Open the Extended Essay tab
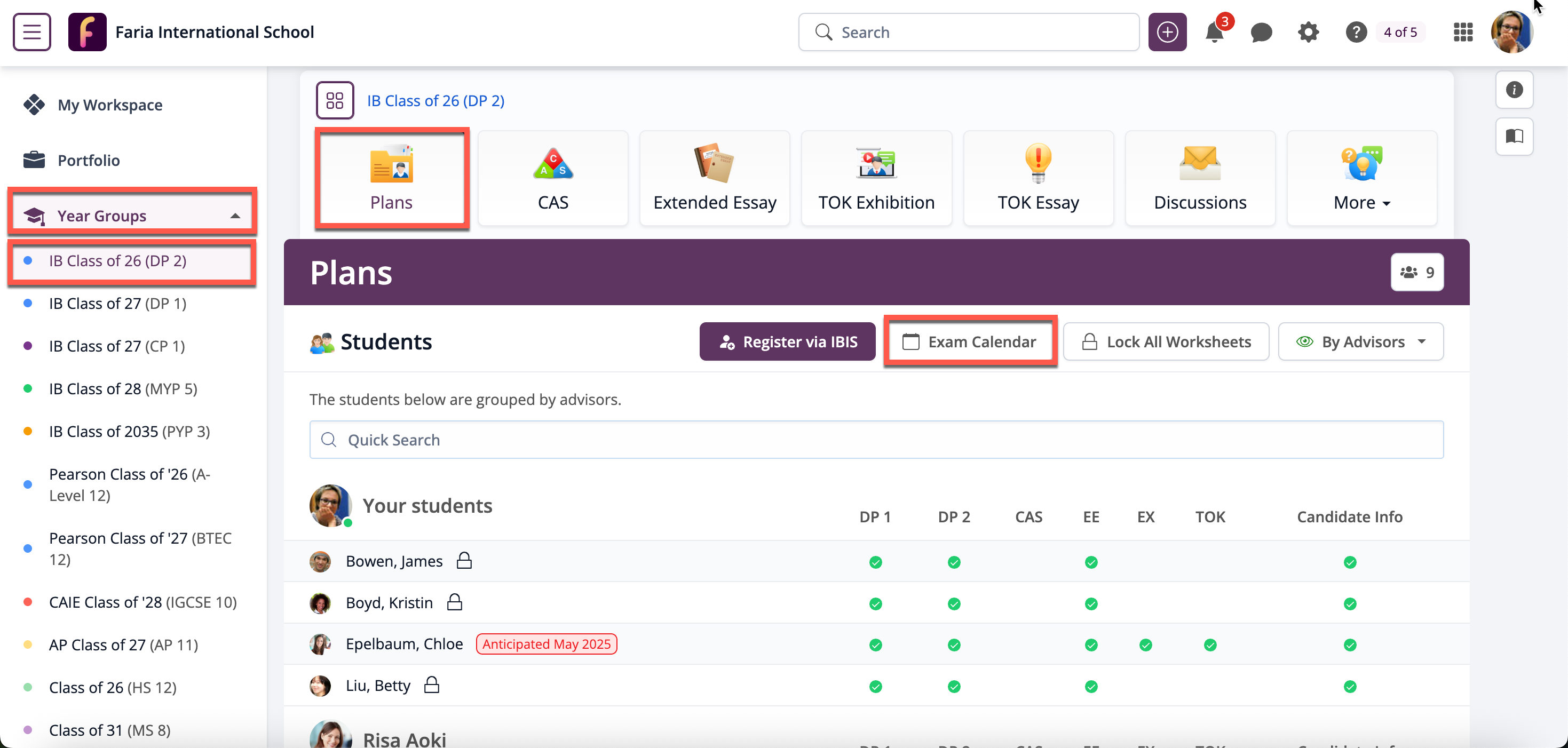Image resolution: width=1568 pixels, height=748 pixels. point(715,178)
